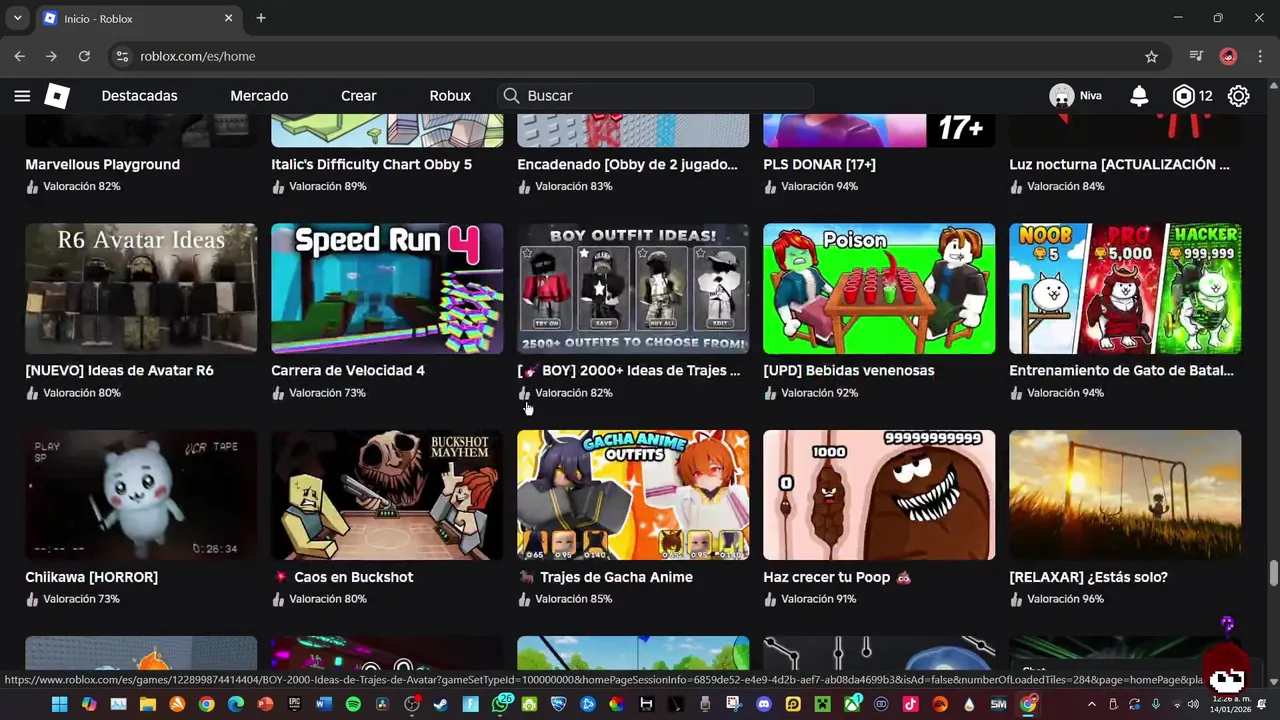Bookmark this page with the star icon
1280x720 pixels.
(x=1152, y=57)
